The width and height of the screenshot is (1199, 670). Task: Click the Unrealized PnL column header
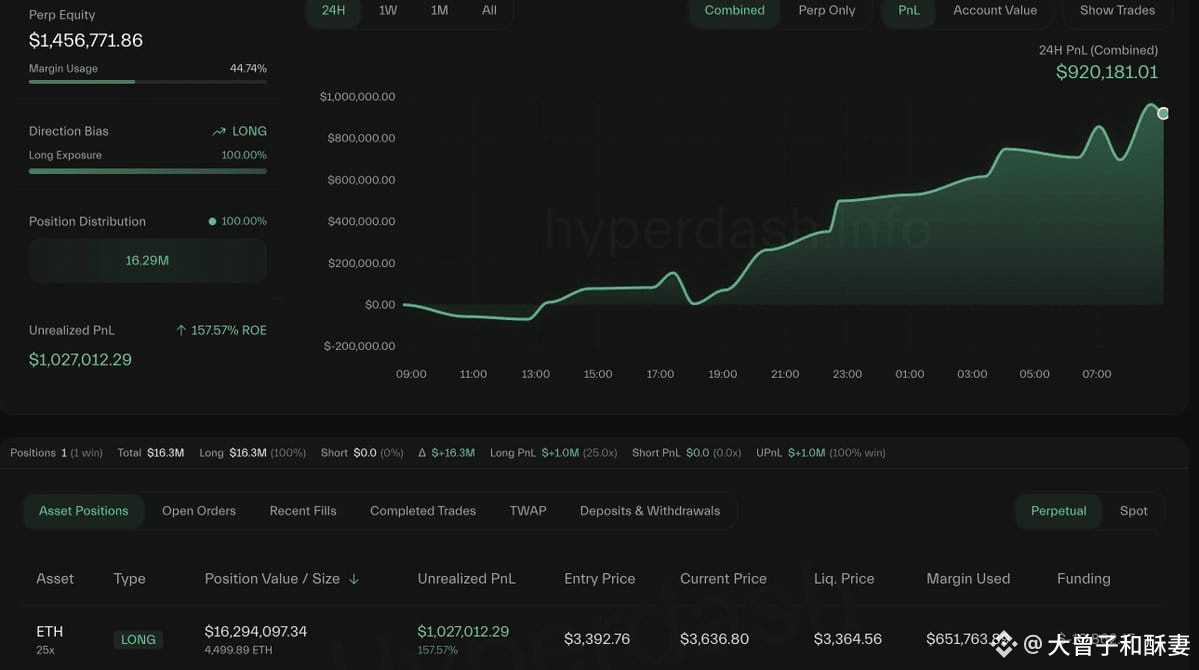point(466,579)
